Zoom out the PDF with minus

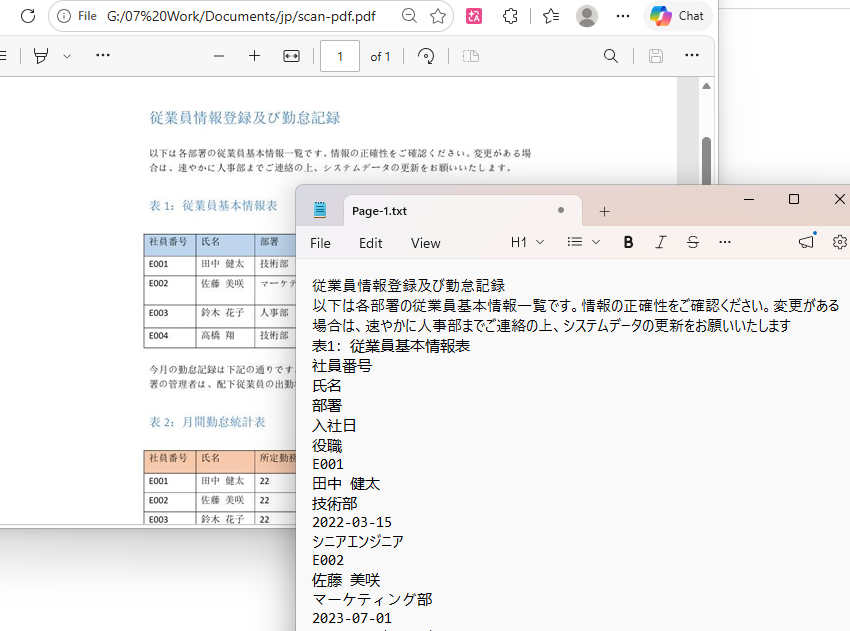pyautogui.click(x=219, y=56)
